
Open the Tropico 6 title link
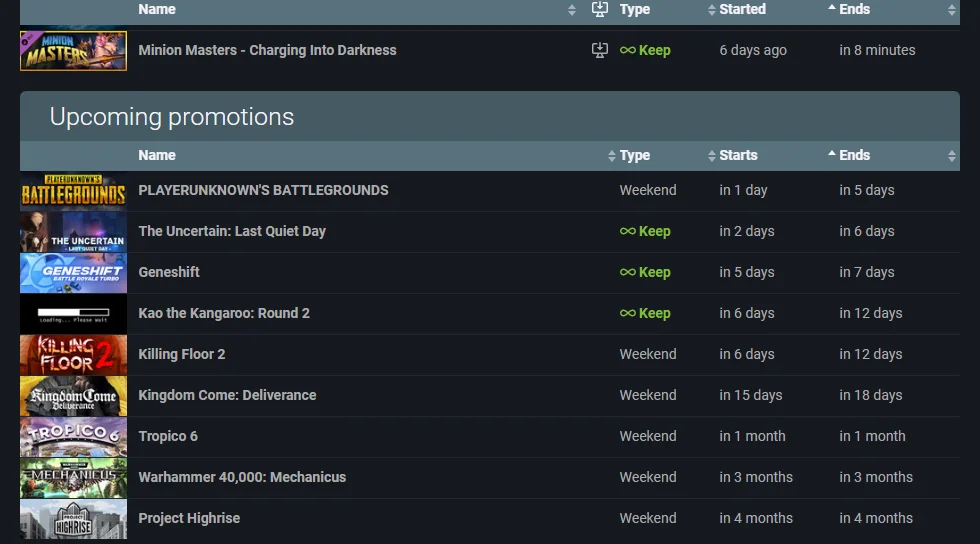(x=168, y=436)
